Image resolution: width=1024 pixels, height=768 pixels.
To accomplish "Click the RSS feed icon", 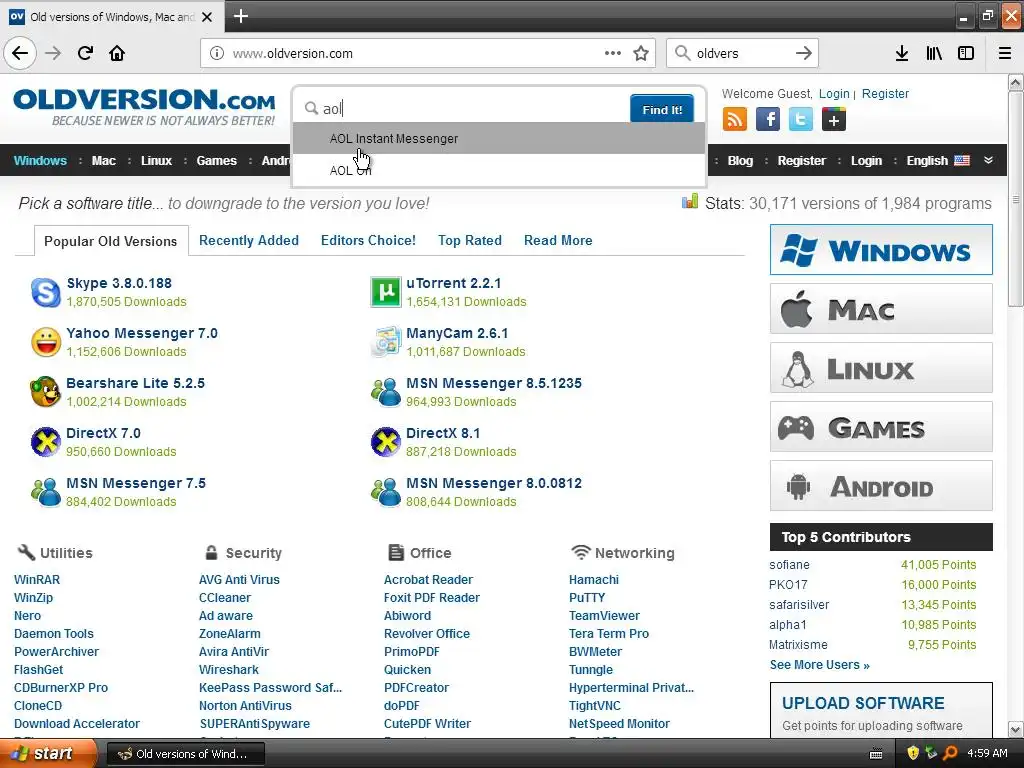I will pos(735,120).
